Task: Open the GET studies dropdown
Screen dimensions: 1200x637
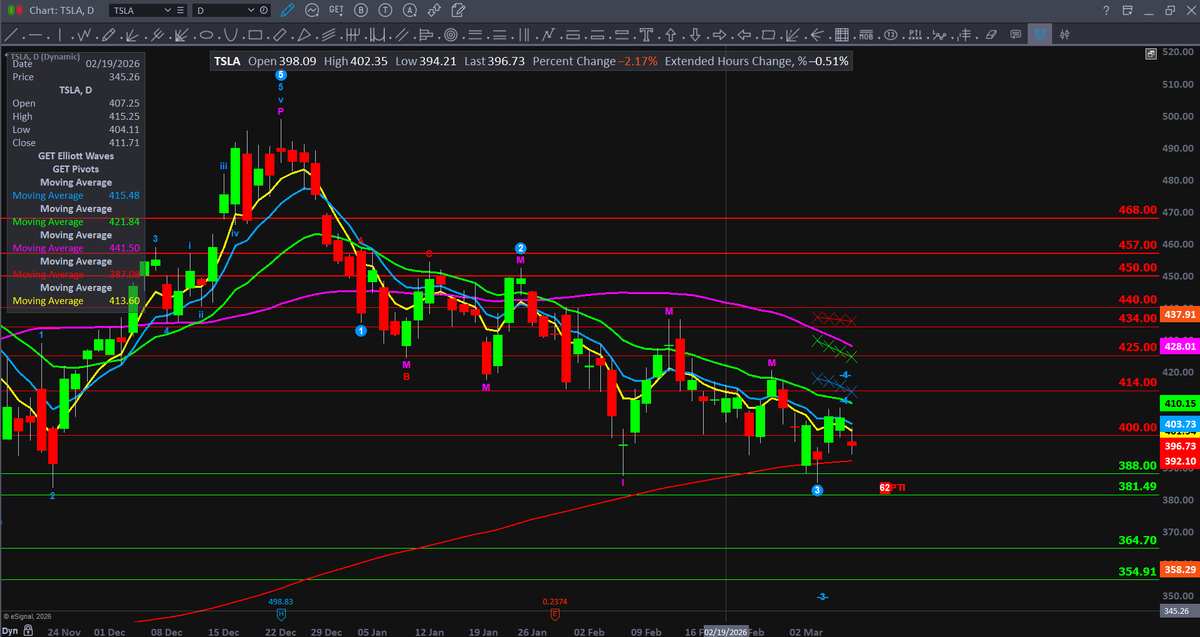Action: (x=336, y=10)
